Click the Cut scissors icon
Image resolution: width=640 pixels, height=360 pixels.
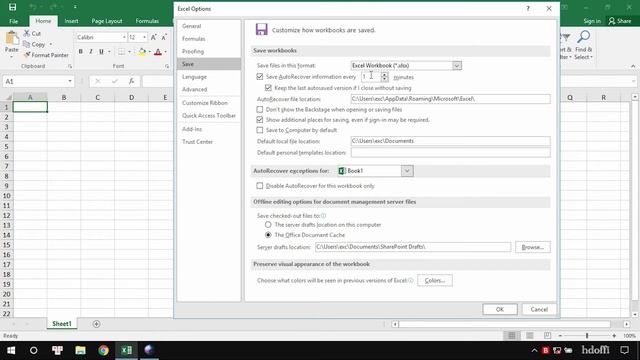coord(27,33)
